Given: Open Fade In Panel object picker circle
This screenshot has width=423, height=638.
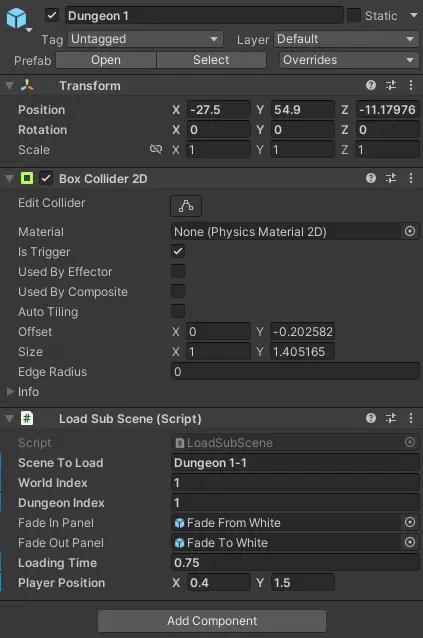Looking at the screenshot, I should click(410, 522).
